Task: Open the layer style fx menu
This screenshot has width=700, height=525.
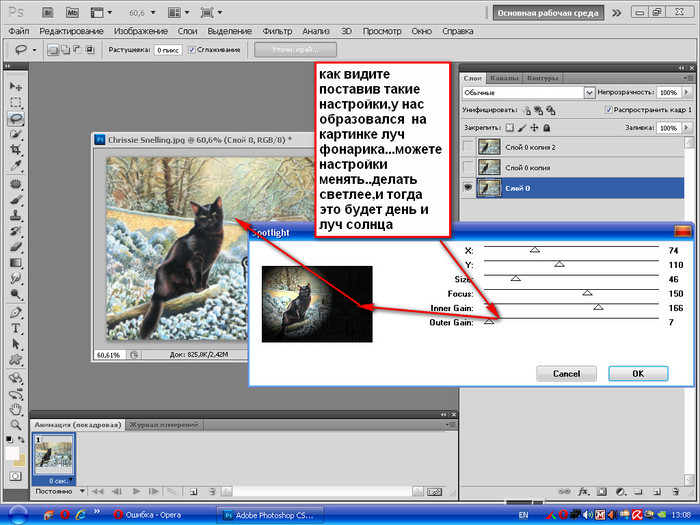Action: coord(583,492)
